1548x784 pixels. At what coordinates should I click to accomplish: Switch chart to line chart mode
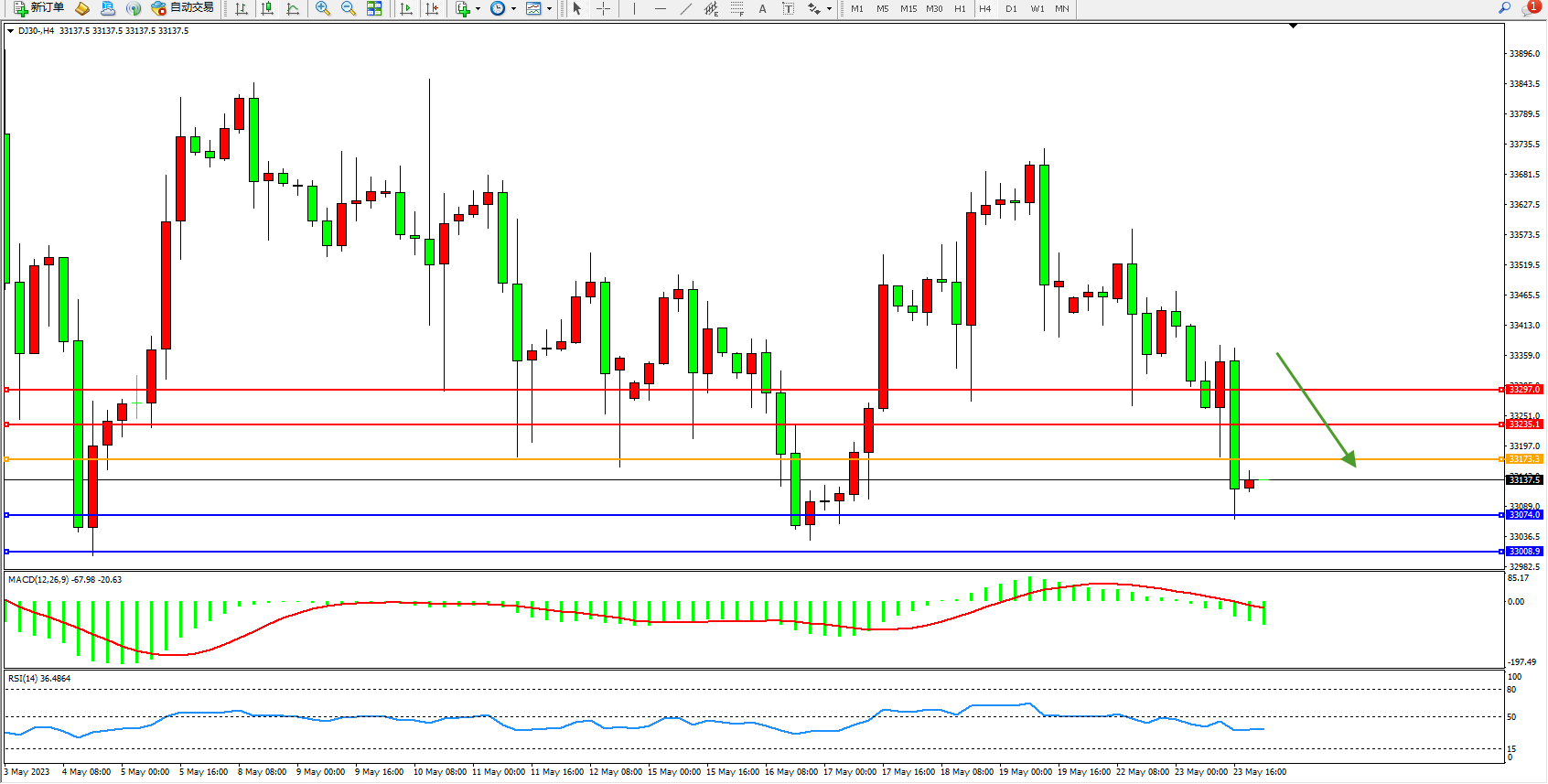[x=293, y=8]
